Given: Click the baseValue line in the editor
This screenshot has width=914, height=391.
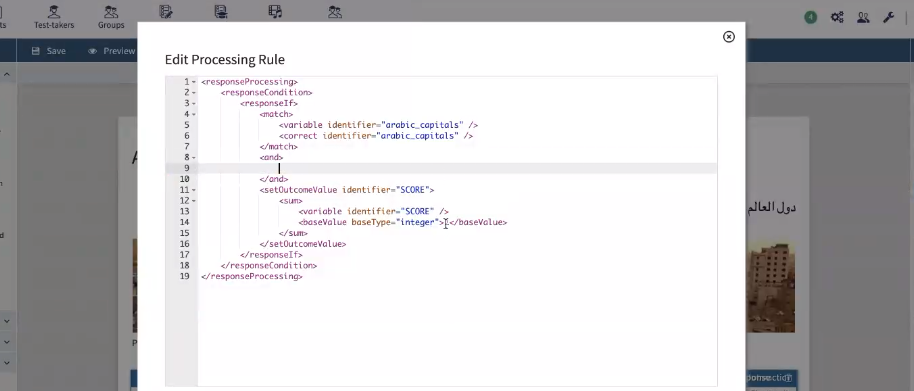Looking at the screenshot, I should click(402, 223).
